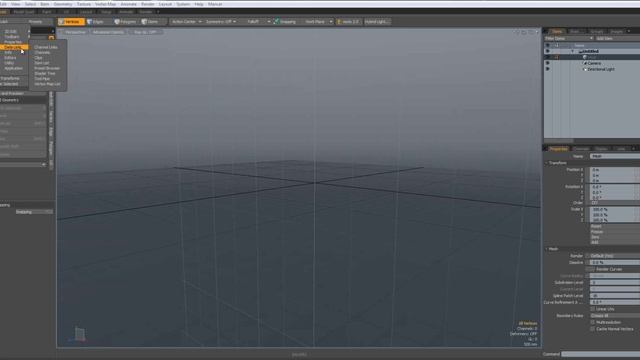This screenshot has height=360, width=640.
Task: Select Vertices selection mode
Action: (x=71, y=22)
